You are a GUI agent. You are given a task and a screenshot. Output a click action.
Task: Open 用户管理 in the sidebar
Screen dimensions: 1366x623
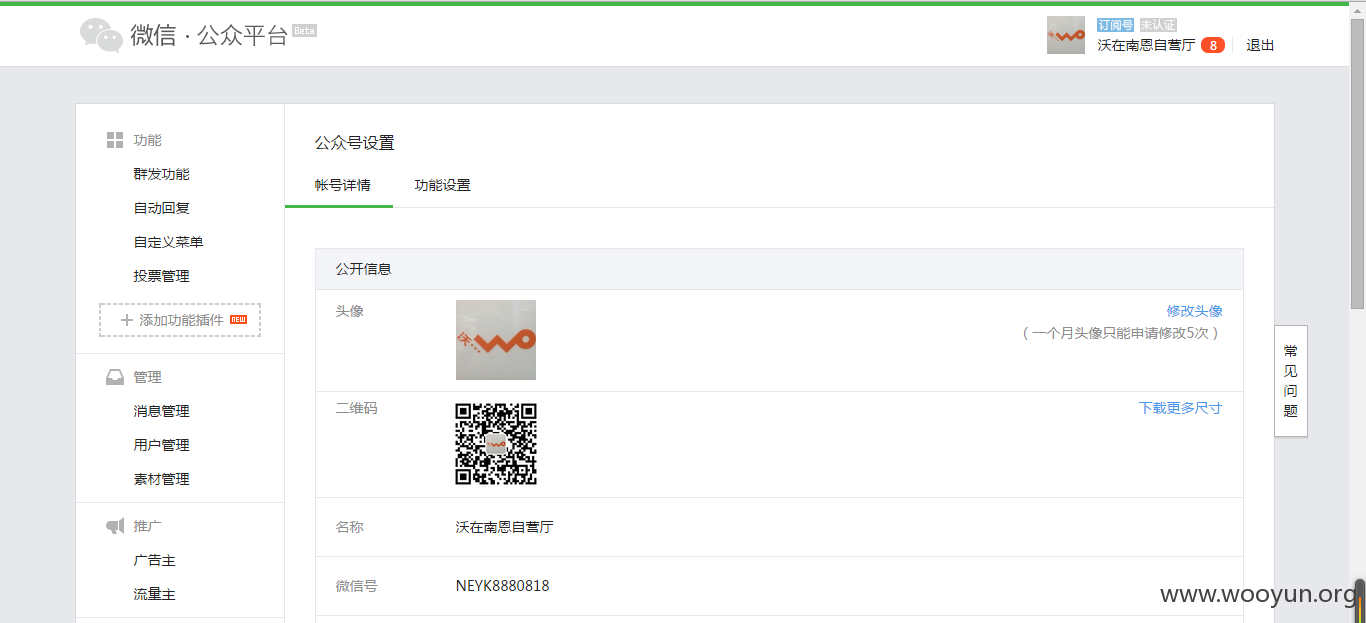coord(162,445)
